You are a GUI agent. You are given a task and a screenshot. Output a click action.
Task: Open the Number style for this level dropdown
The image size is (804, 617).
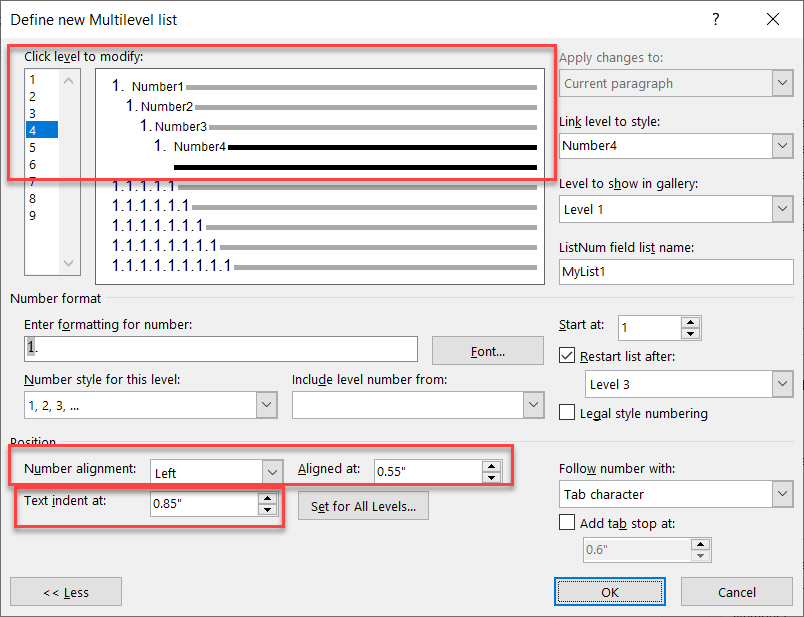click(x=265, y=405)
